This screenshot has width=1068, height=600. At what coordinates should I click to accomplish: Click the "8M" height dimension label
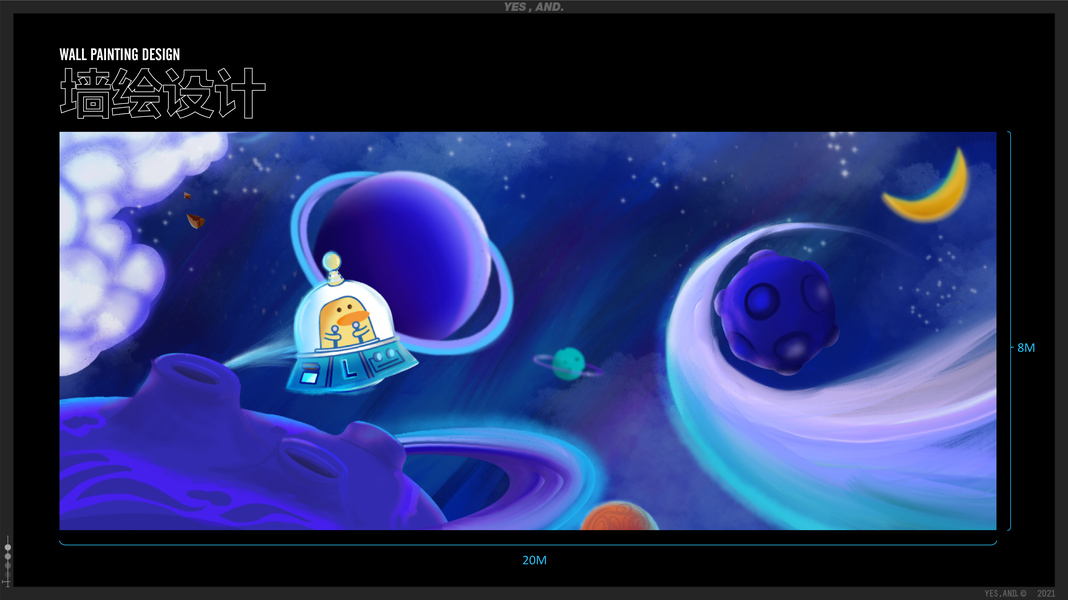click(1026, 348)
